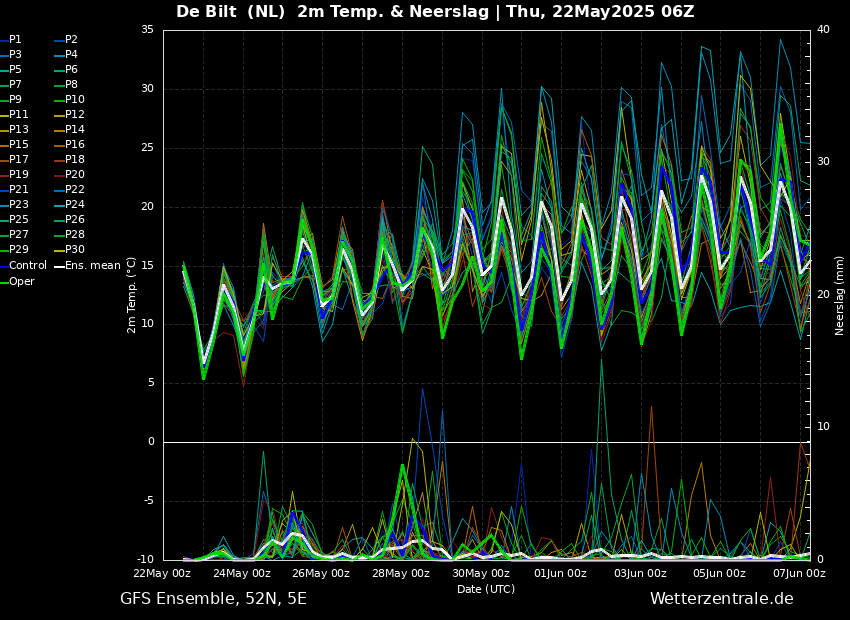The width and height of the screenshot is (850, 620).
Task: Click the P18 legend entry
Action: [x=74, y=160]
